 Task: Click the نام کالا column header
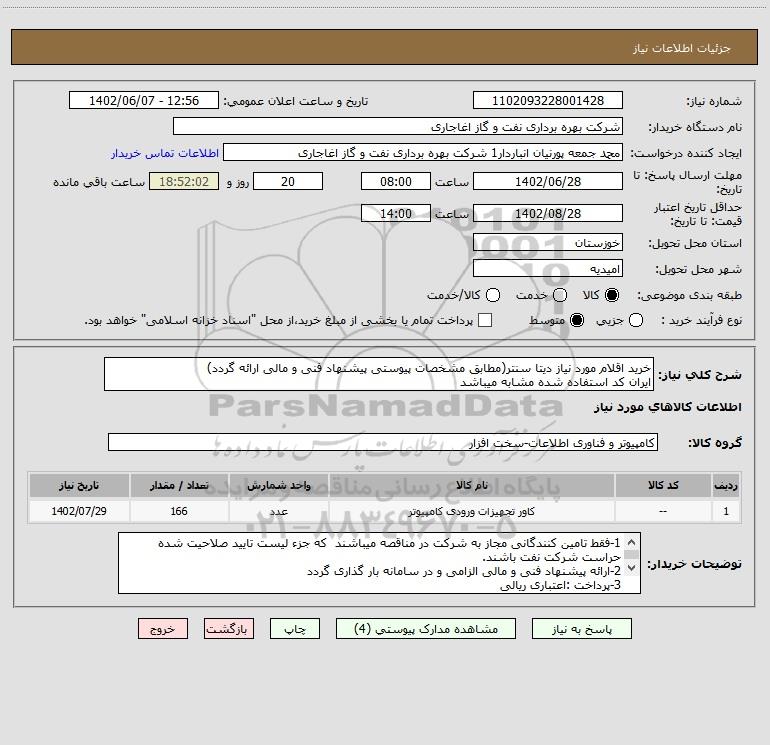pyautogui.click(x=471, y=485)
